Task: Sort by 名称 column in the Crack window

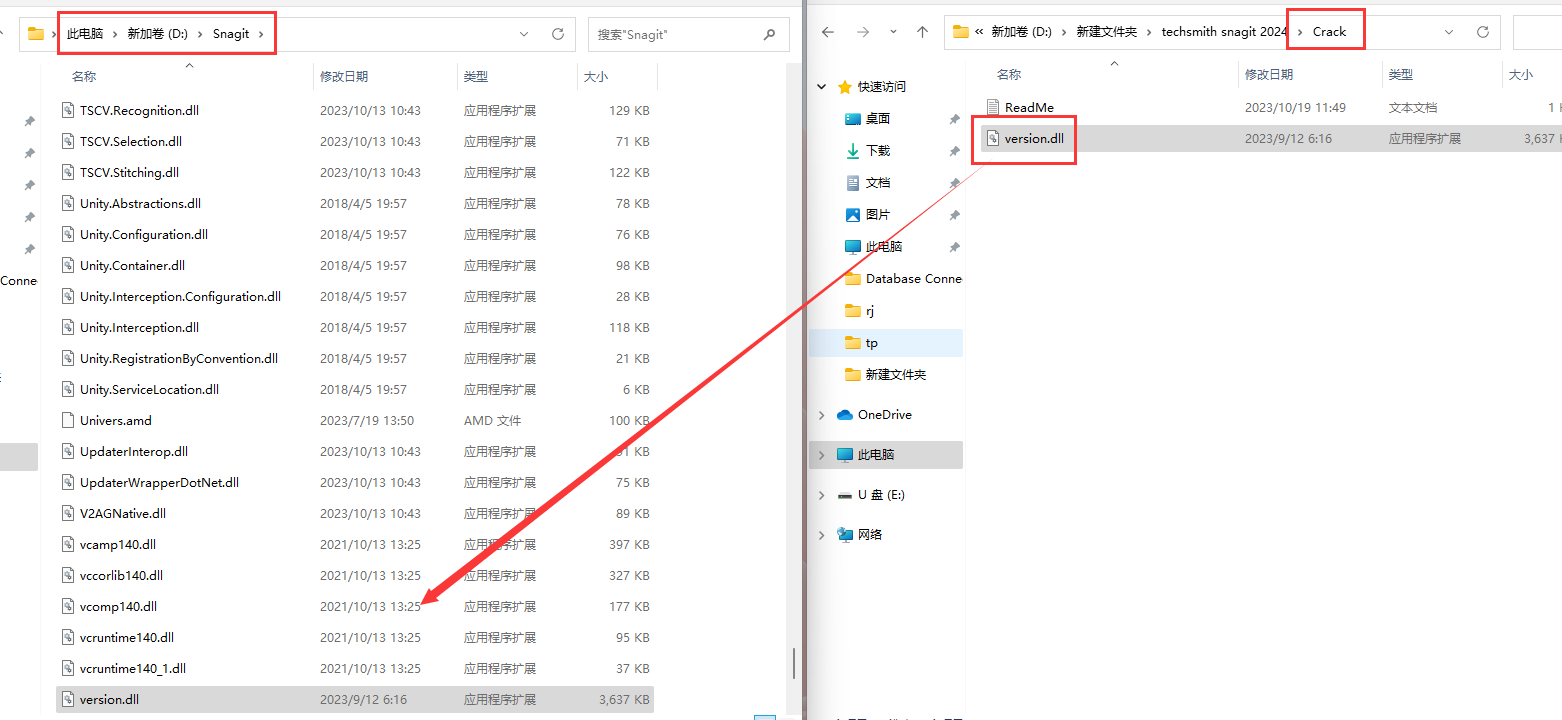Action: (x=1009, y=75)
